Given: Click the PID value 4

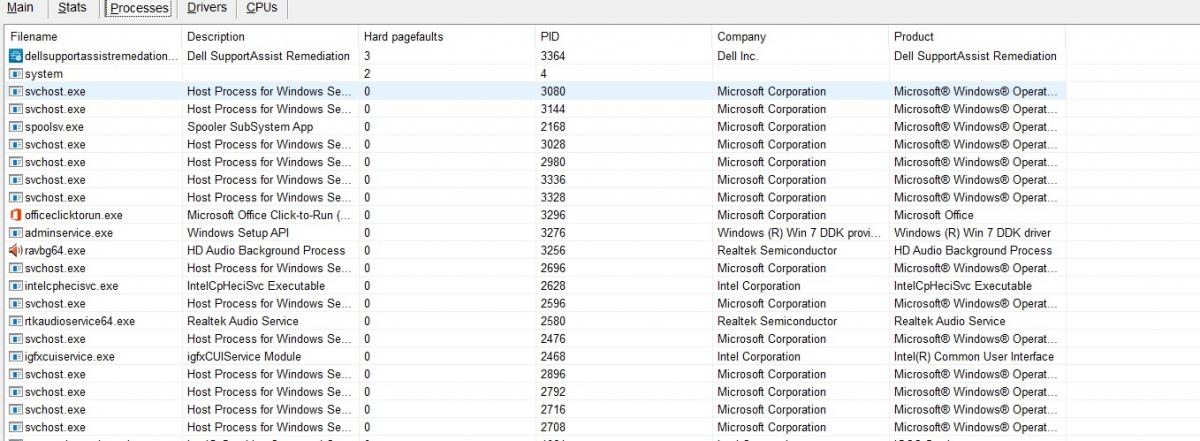Looking at the screenshot, I should 544,74.
